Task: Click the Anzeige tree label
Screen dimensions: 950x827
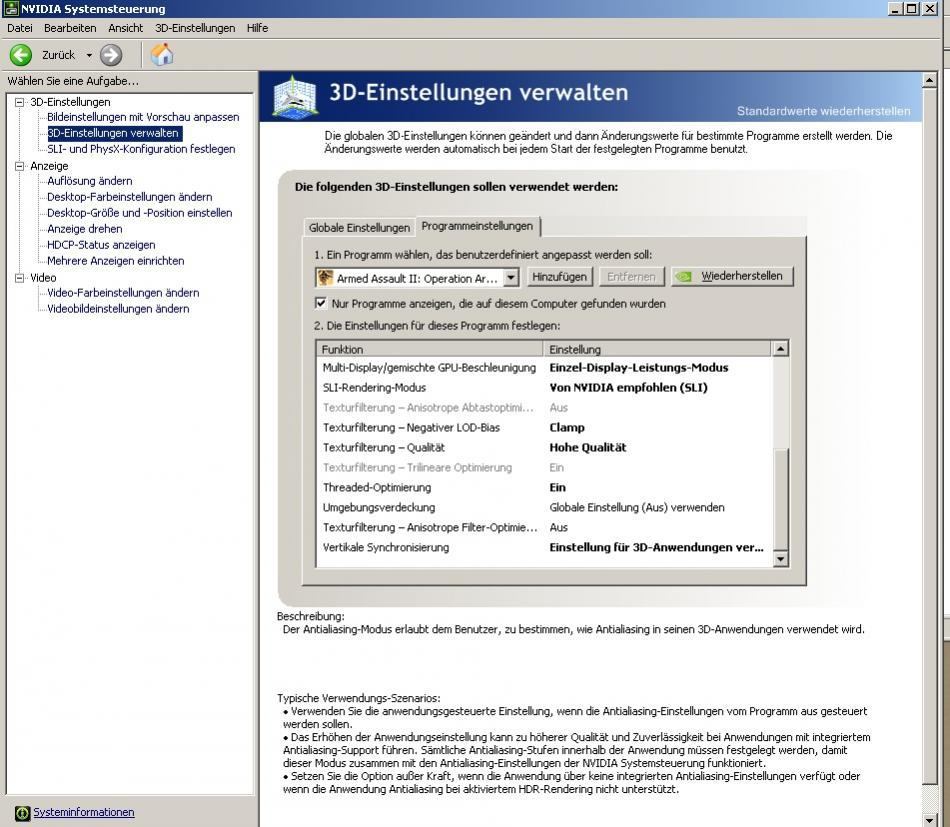Action: (49, 166)
